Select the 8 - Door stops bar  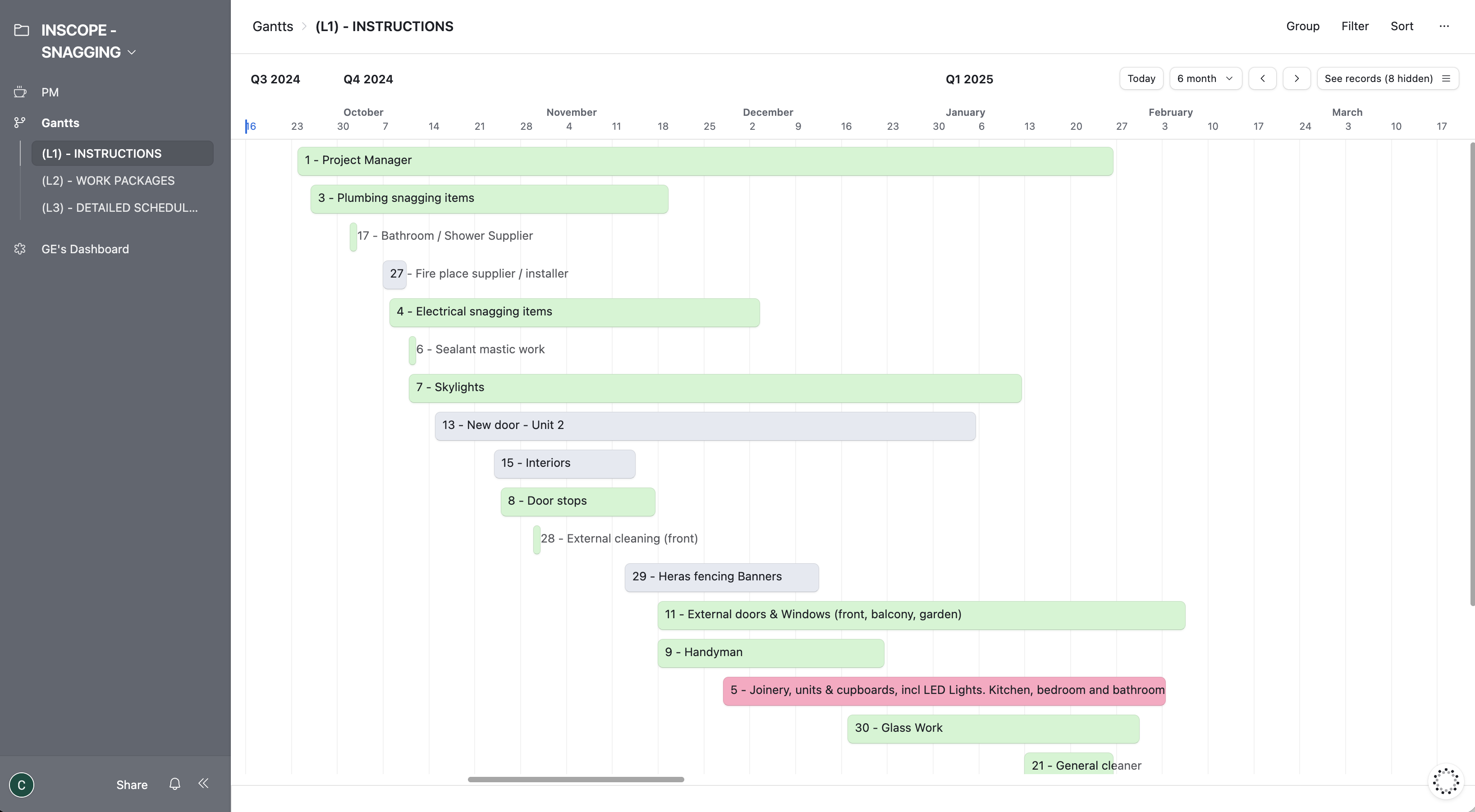click(x=578, y=501)
